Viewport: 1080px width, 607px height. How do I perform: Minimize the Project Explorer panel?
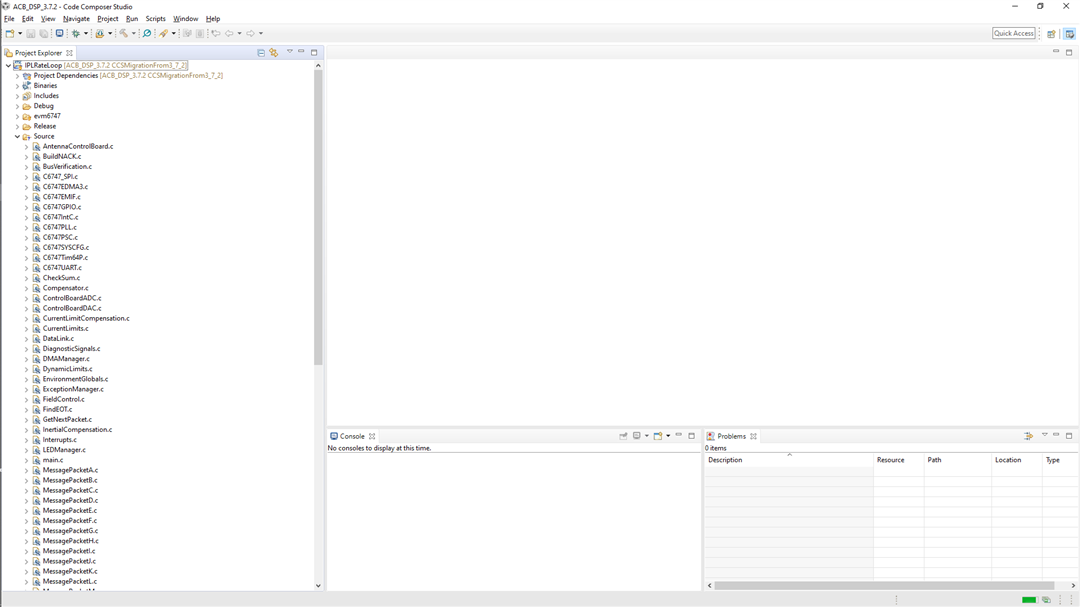click(301, 52)
